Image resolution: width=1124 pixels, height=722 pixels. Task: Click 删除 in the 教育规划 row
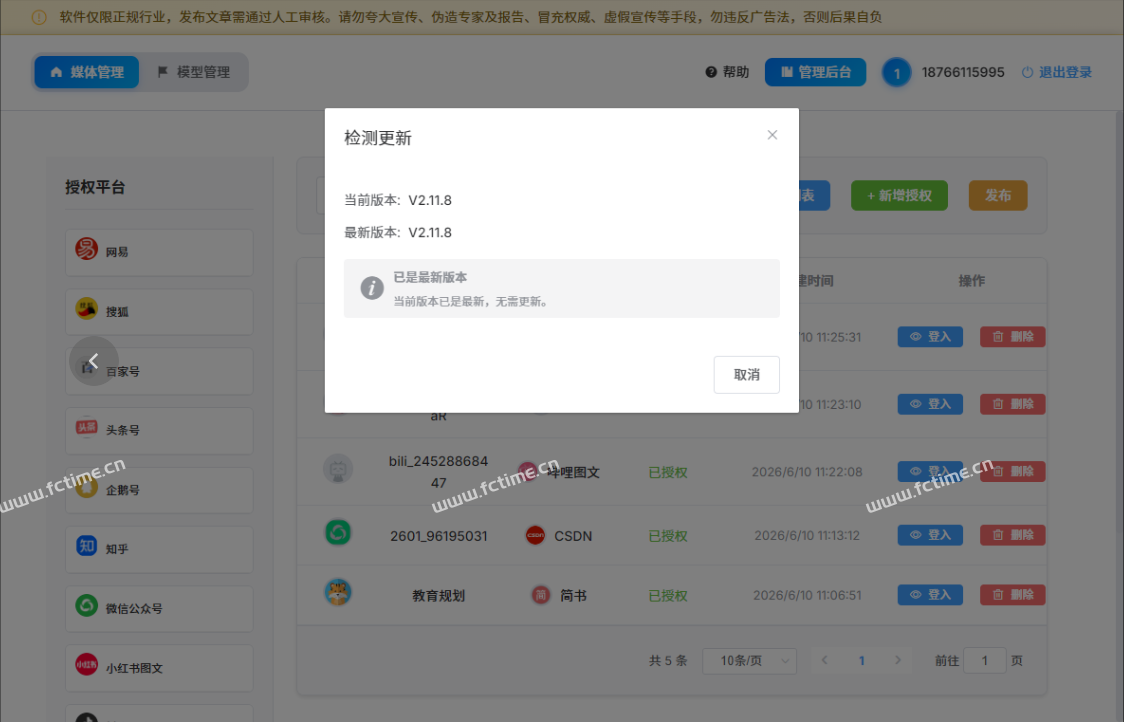pyautogui.click(x=1012, y=594)
